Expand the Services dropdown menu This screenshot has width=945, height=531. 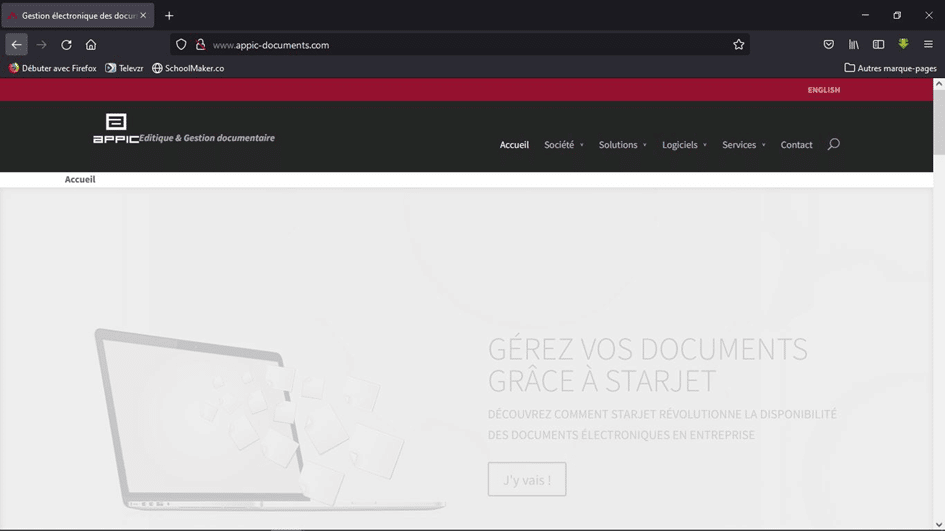click(x=744, y=145)
